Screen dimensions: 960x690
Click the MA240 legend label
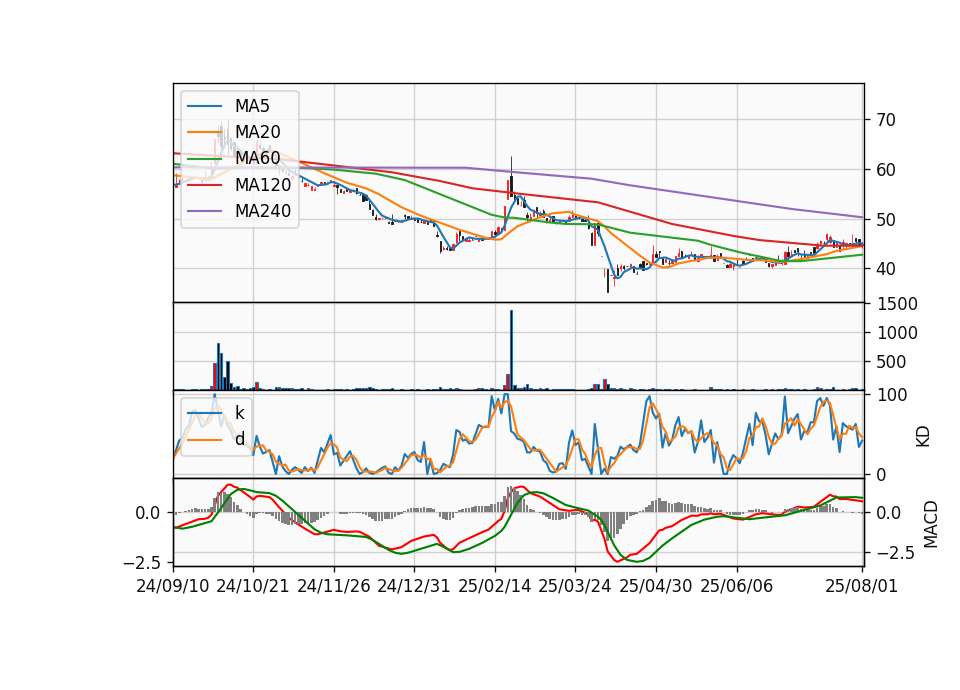click(263, 211)
